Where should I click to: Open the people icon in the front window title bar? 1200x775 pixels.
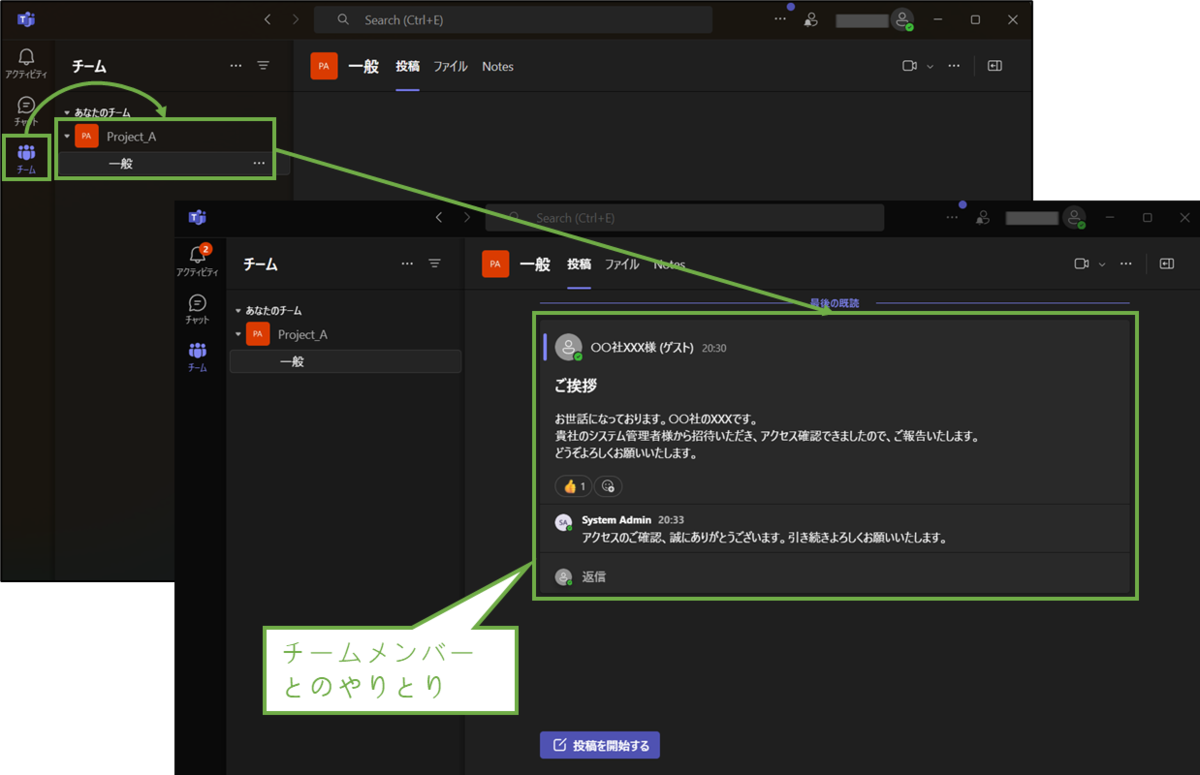tap(983, 217)
